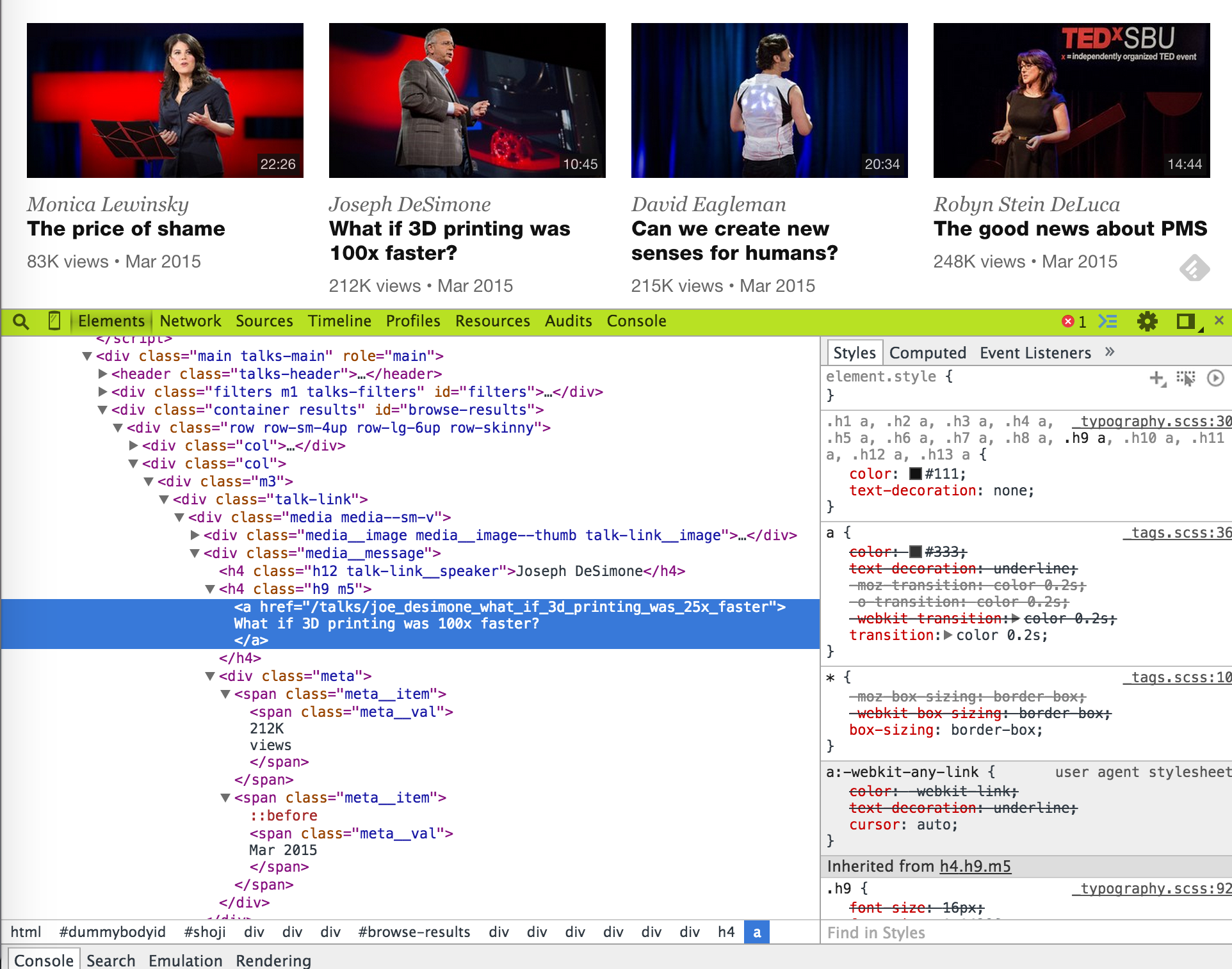Switch to the Timeline tab
The height and width of the screenshot is (969, 1232).
(x=339, y=321)
